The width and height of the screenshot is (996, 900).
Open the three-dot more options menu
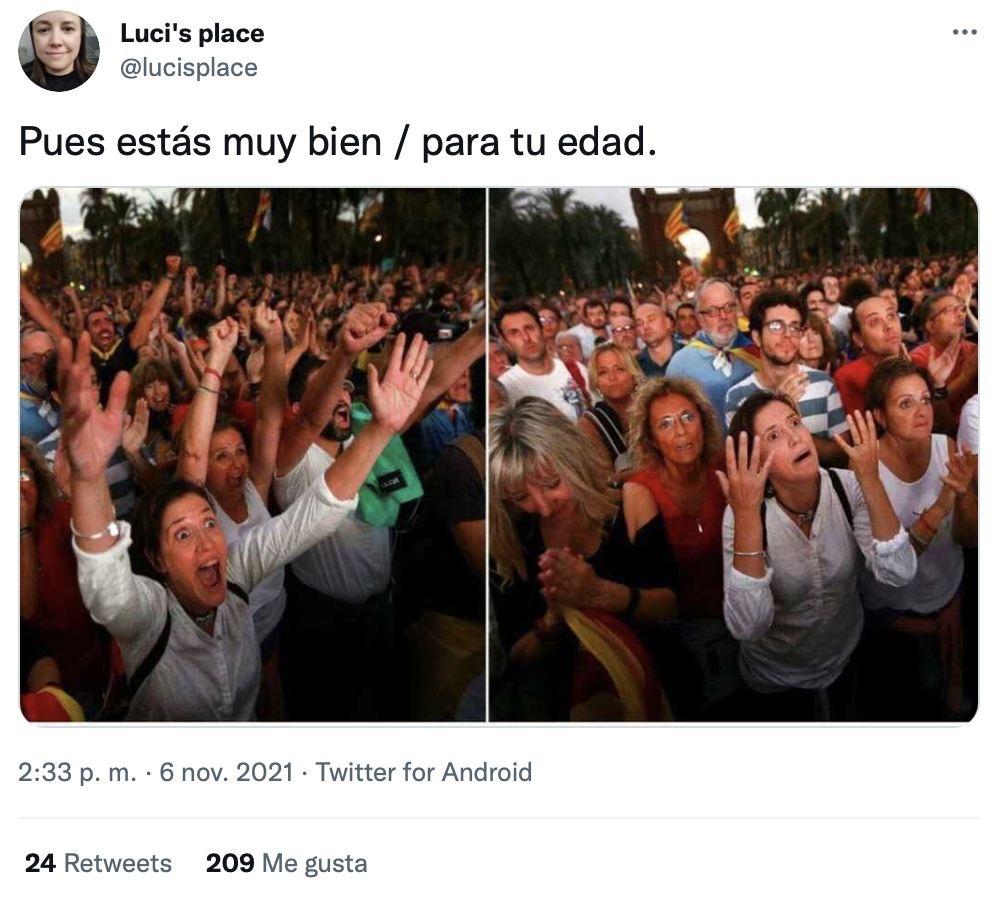(964, 32)
